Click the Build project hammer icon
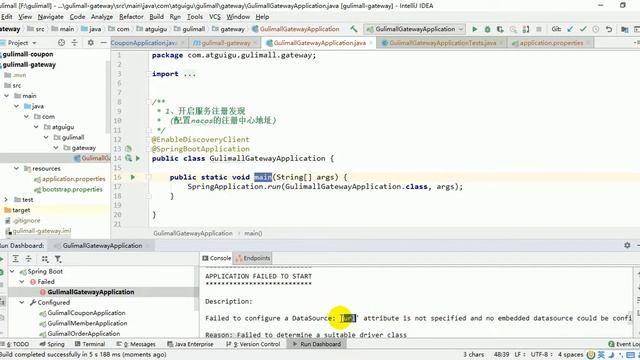The width and height of the screenshot is (640, 360). (x=353, y=29)
